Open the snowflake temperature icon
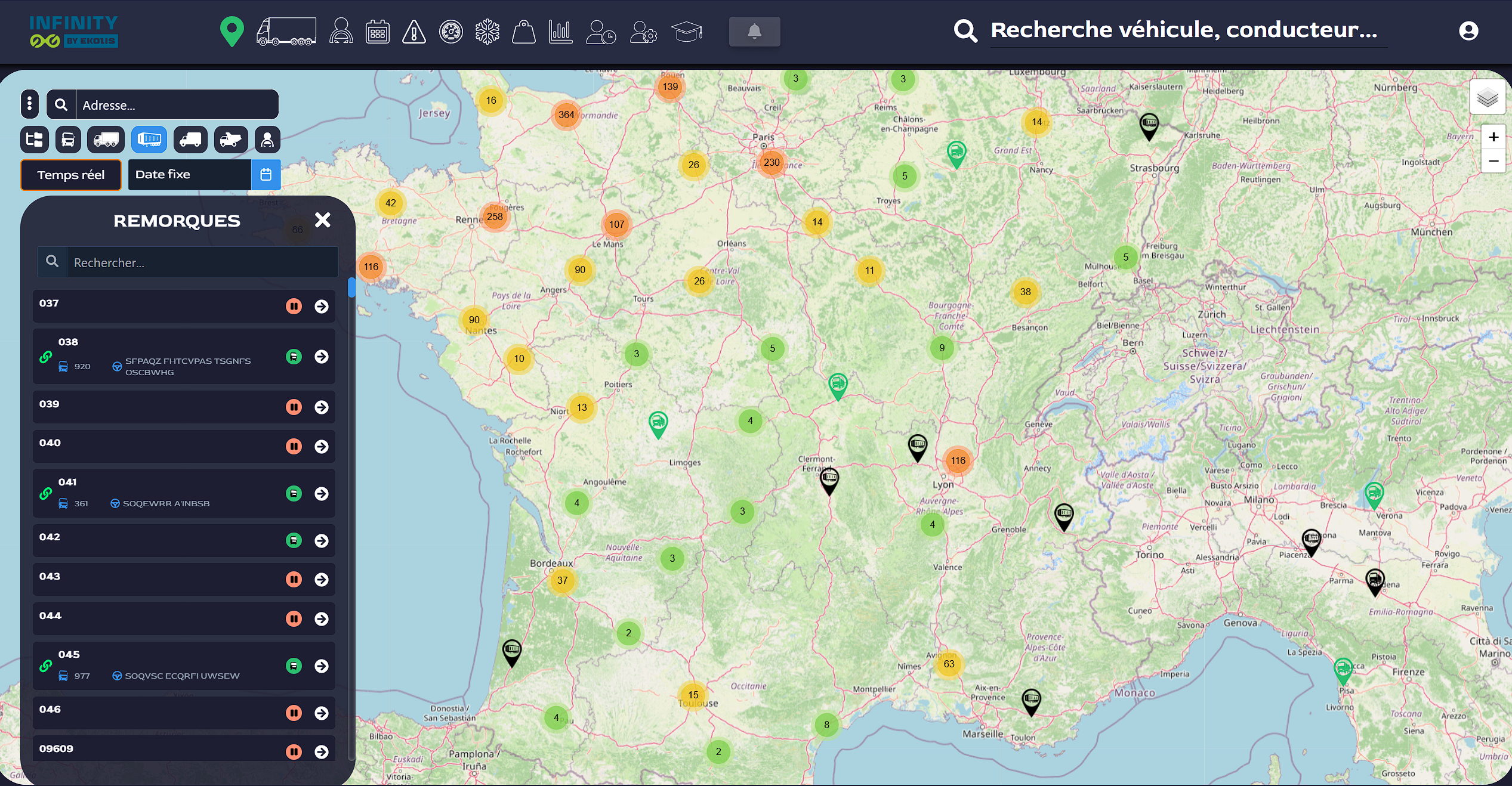1512x786 pixels. 487,32
